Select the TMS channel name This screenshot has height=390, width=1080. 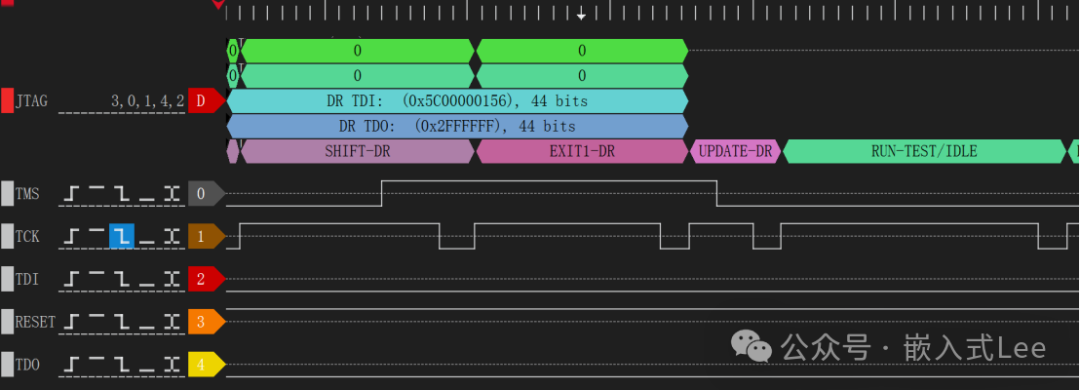point(27,194)
